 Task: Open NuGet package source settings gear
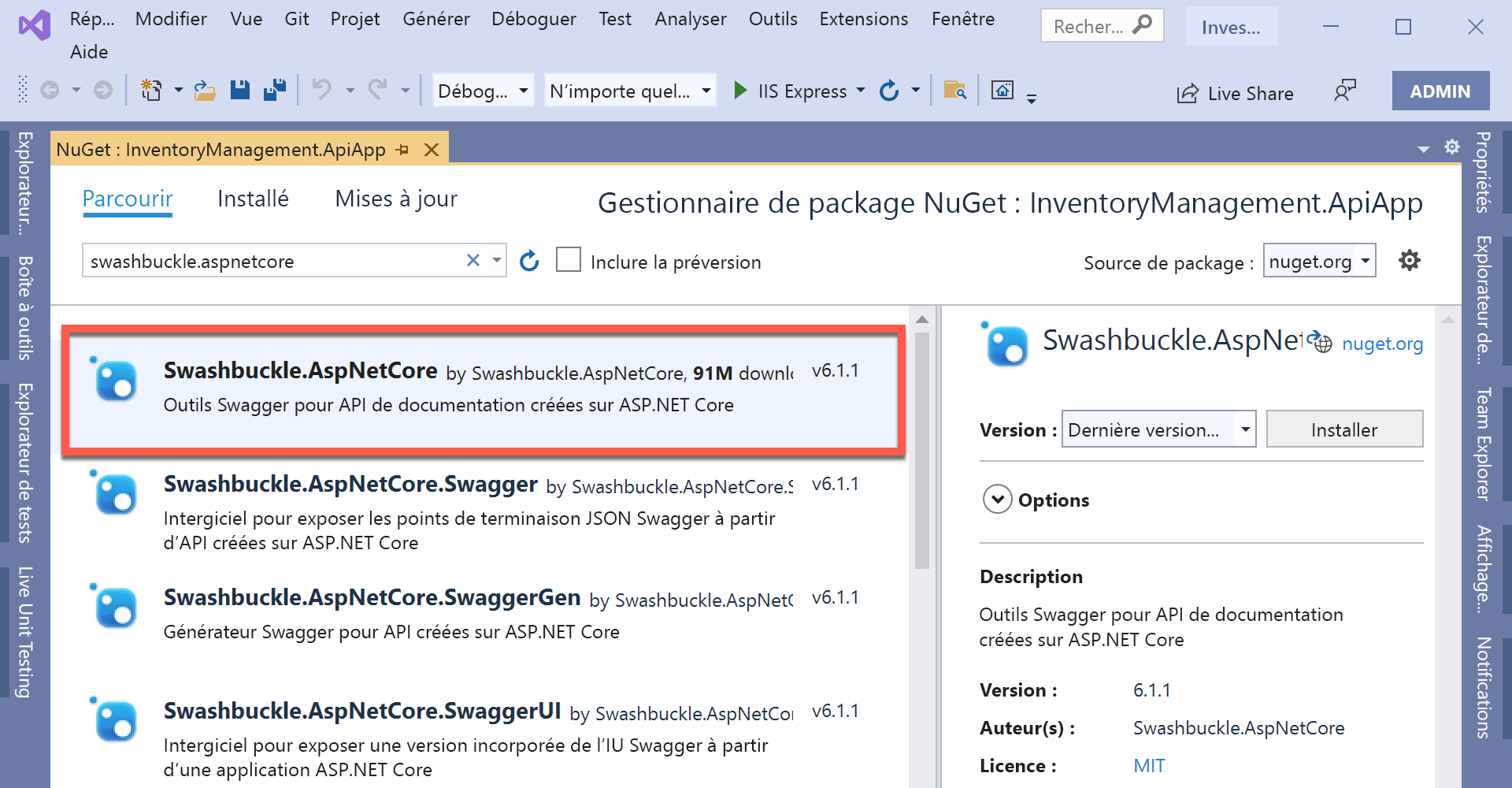(x=1410, y=260)
